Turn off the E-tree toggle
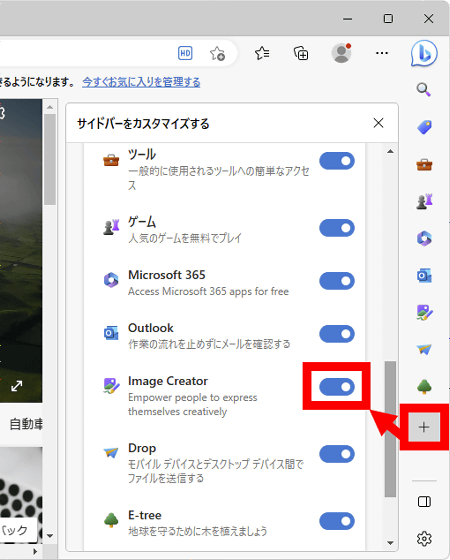Viewport: 450px width, 560px height. (337, 521)
